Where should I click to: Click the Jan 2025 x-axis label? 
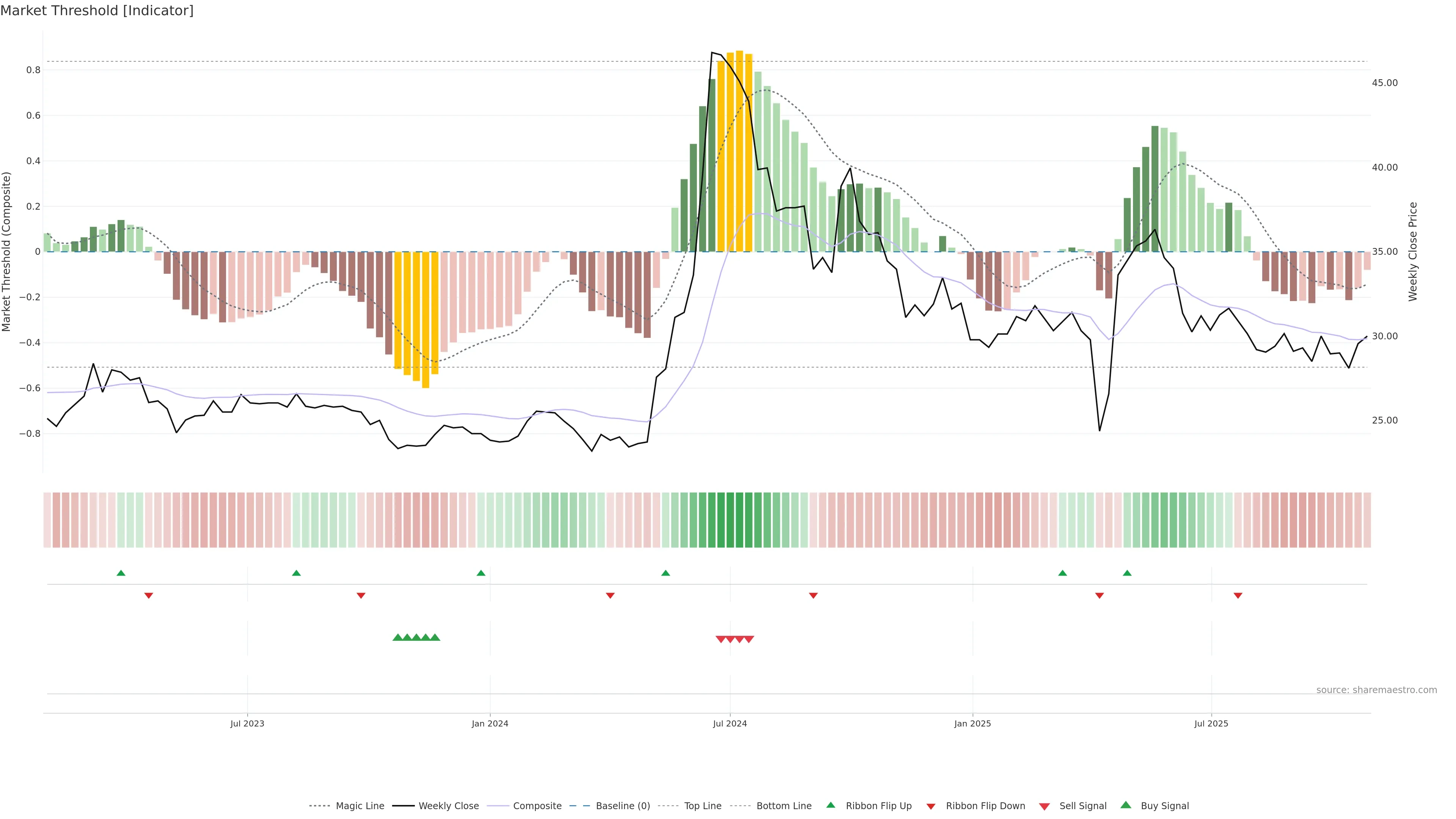click(x=972, y=723)
